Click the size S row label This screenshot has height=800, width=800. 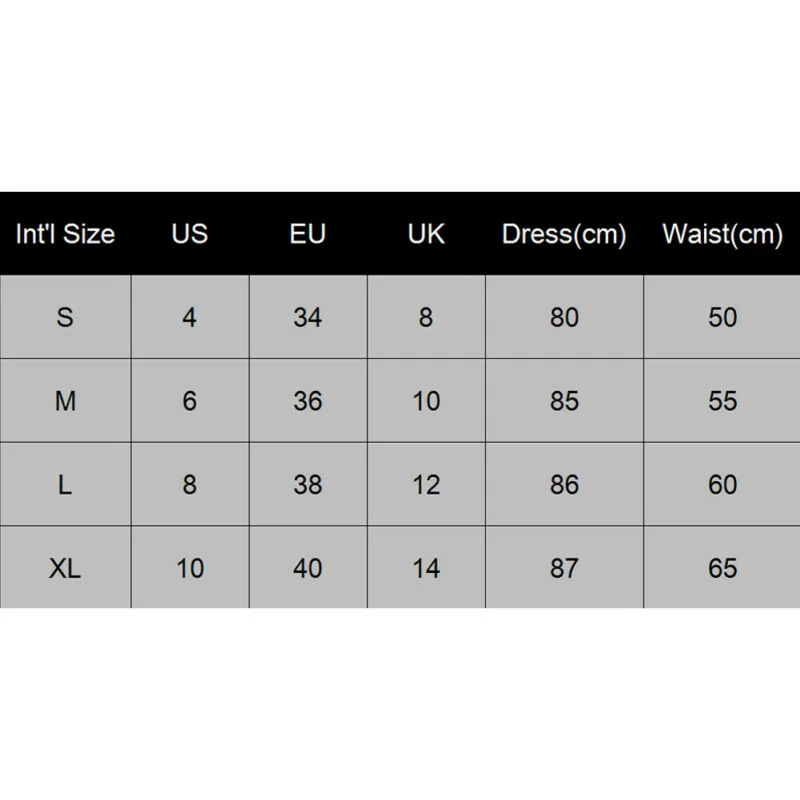click(65, 317)
